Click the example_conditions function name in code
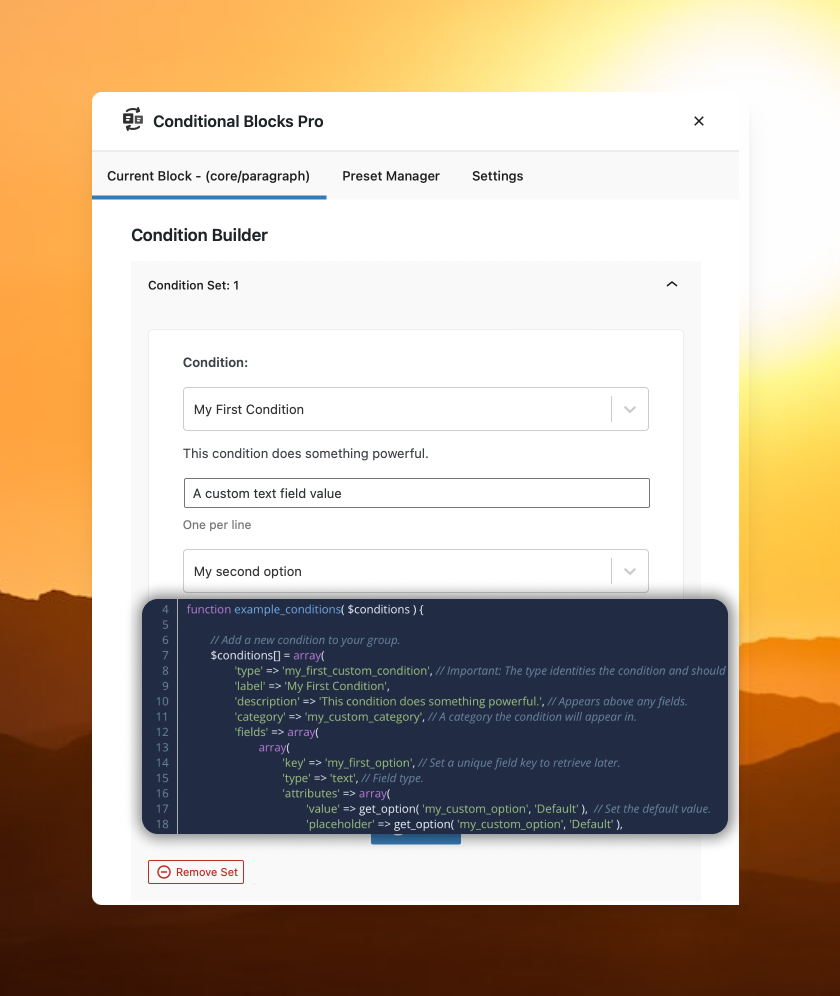This screenshot has width=840, height=996. [x=287, y=609]
